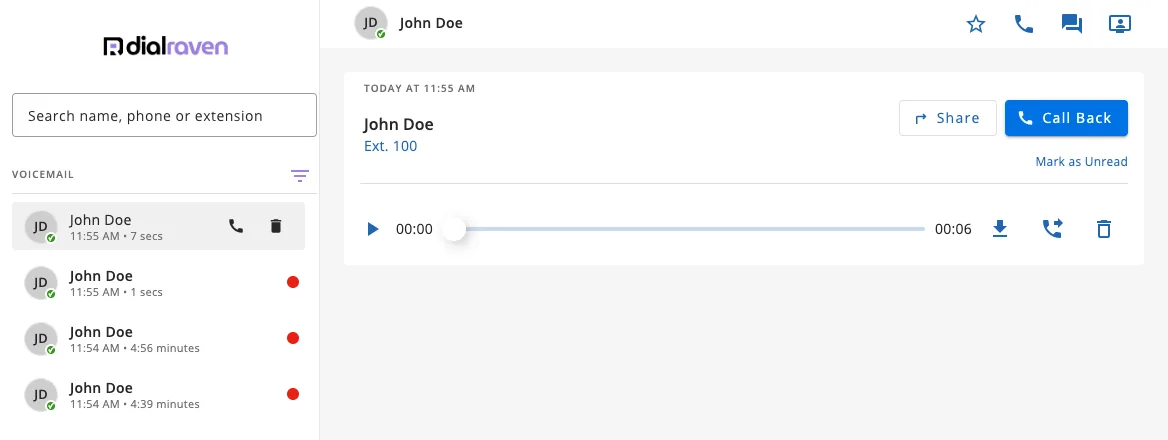Viewport: 1168px width, 440px height.
Task: Delete the 7 secs voicemail from the list
Action: [276, 226]
